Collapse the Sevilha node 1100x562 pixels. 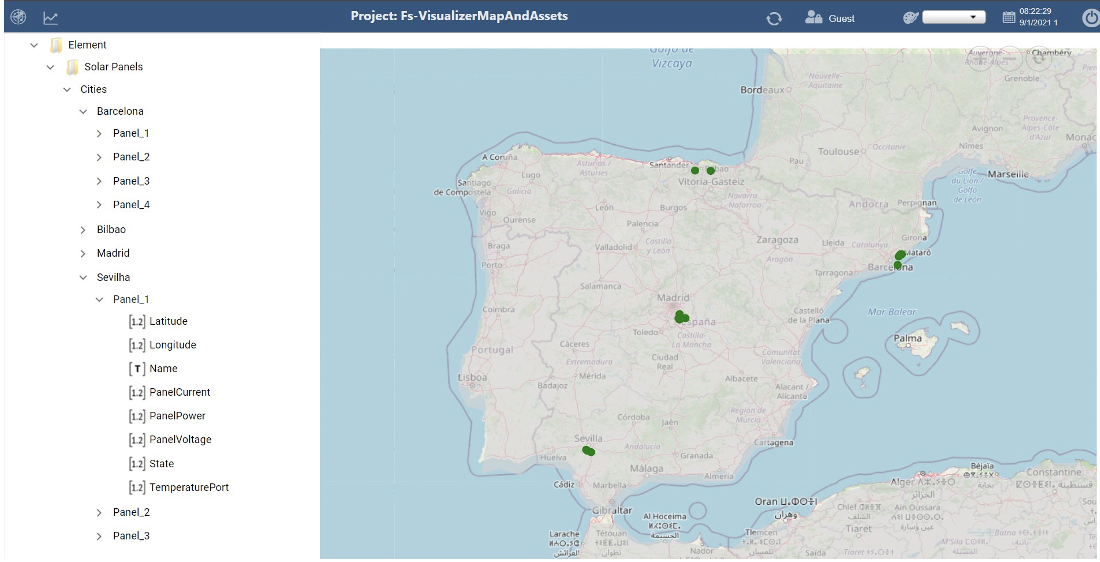coord(83,277)
